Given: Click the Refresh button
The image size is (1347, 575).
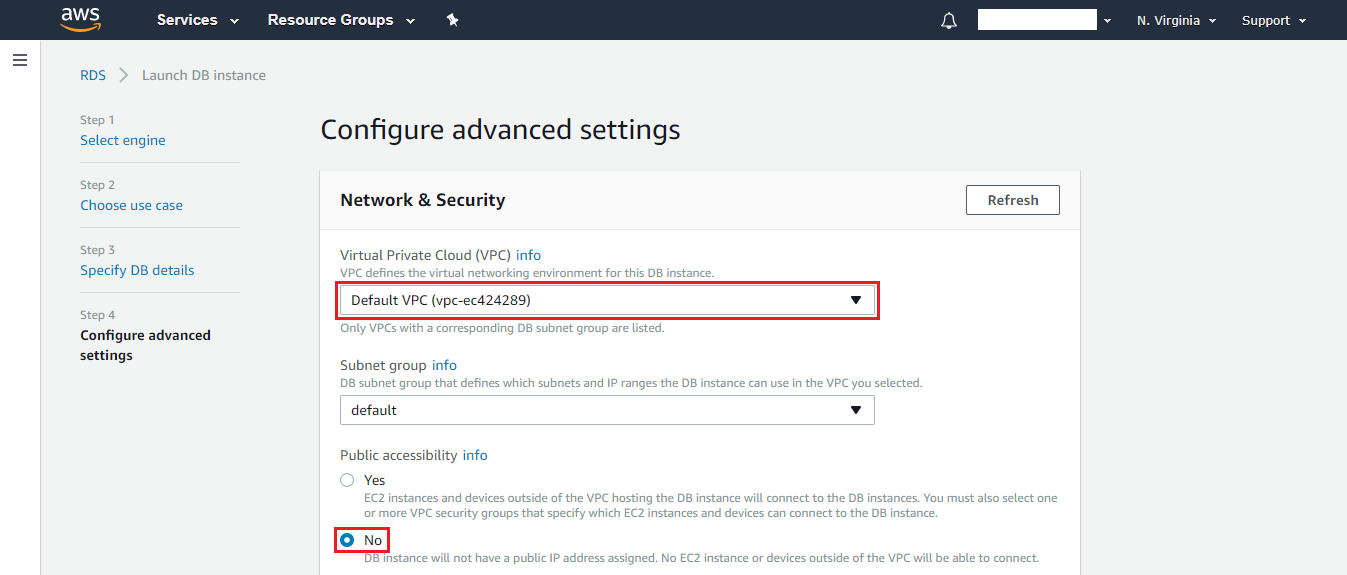Looking at the screenshot, I should pyautogui.click(x=1012, y=200).
